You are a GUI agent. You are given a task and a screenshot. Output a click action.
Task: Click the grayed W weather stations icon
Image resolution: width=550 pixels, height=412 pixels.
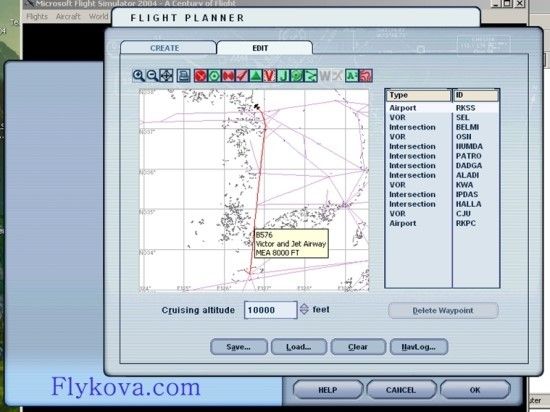[325, 75]
